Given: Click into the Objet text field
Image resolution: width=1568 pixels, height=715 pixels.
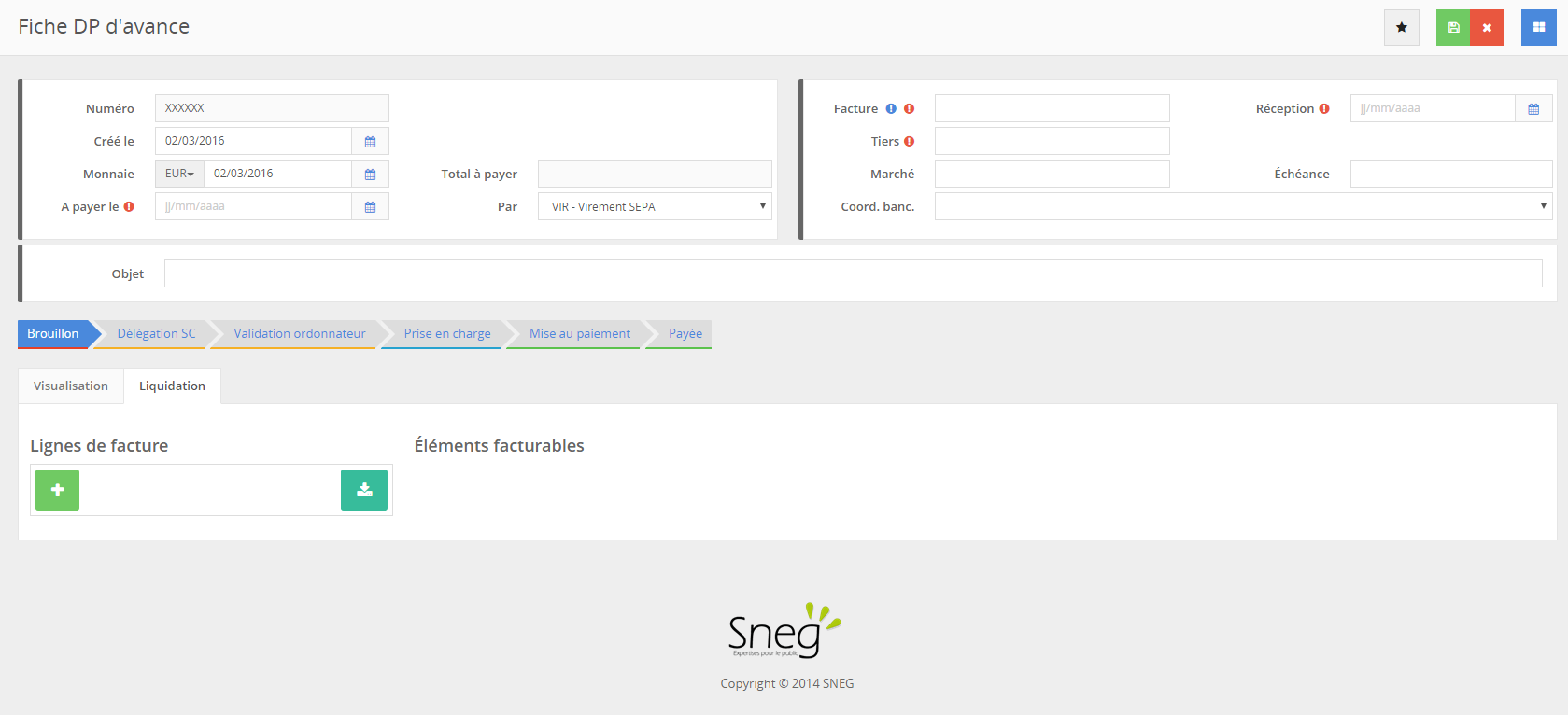Looking at the screenshot, I should [x=853, y=274].
